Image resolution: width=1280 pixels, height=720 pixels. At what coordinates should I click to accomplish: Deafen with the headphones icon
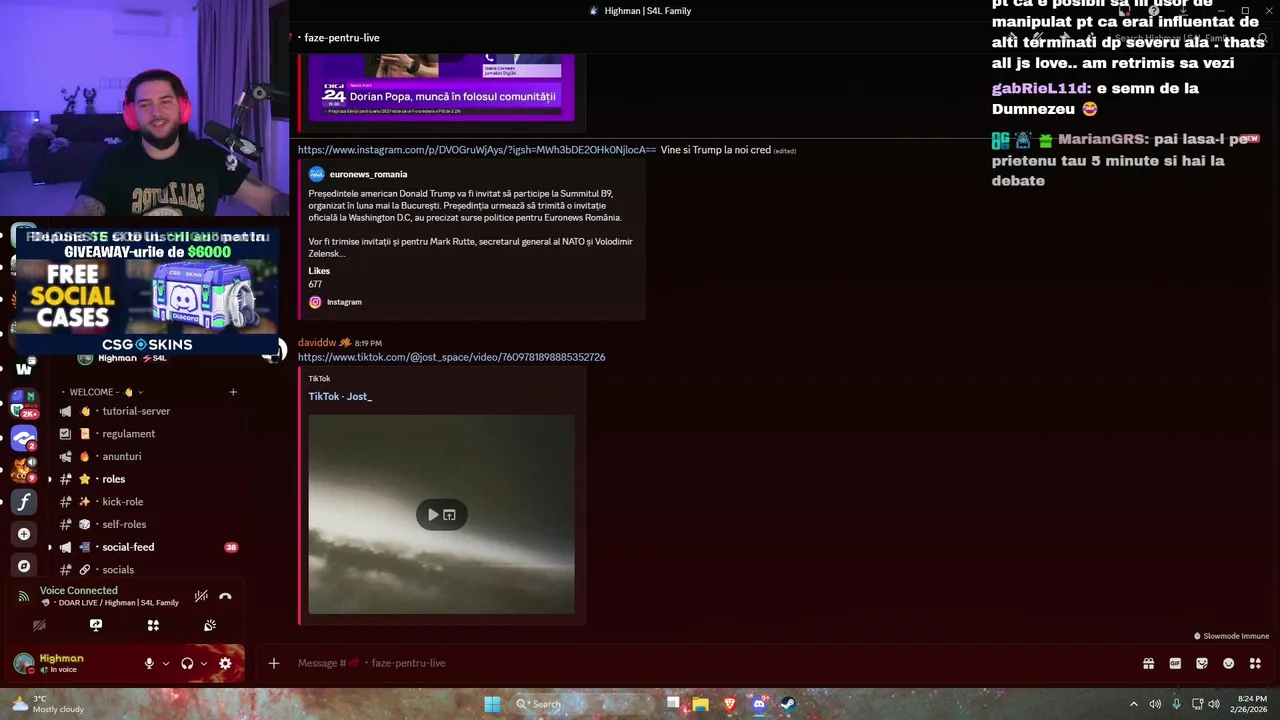click(x=187, y=663)
